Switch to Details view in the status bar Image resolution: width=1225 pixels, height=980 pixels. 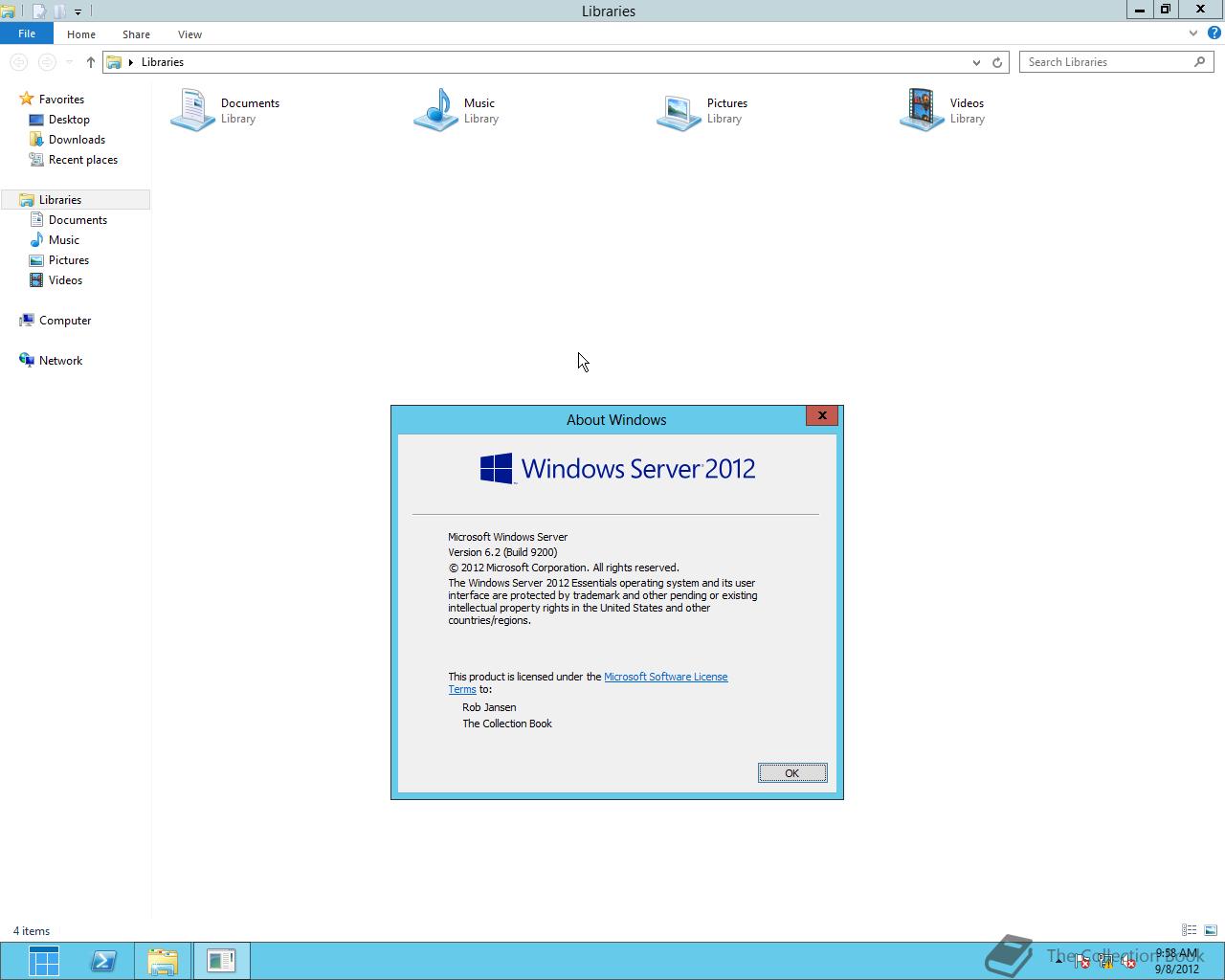tap(1189, 930)
